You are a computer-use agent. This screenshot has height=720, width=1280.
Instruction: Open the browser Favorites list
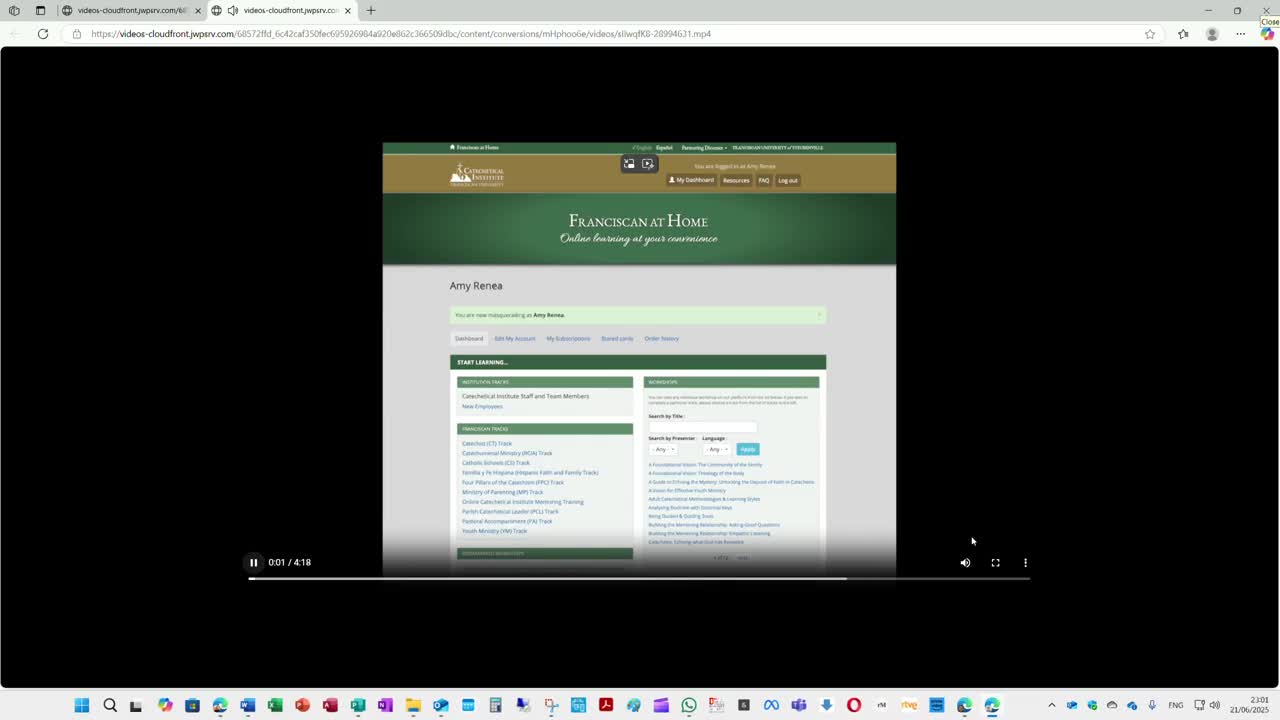(x=1183, y=34)
